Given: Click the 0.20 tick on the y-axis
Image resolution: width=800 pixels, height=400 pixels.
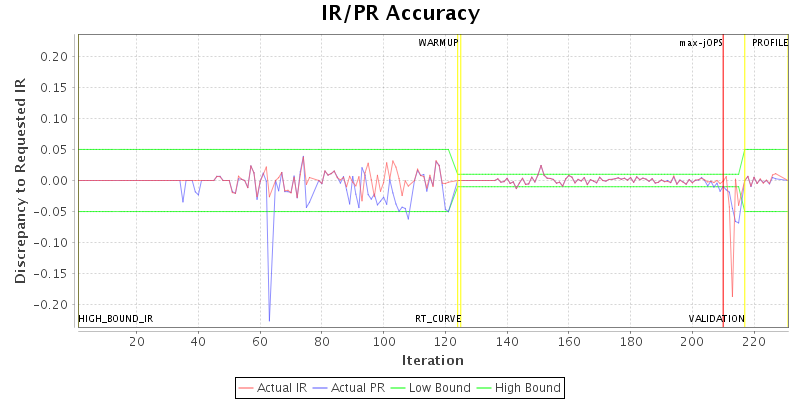Looking at the screenshot, I should pos(53,57).
